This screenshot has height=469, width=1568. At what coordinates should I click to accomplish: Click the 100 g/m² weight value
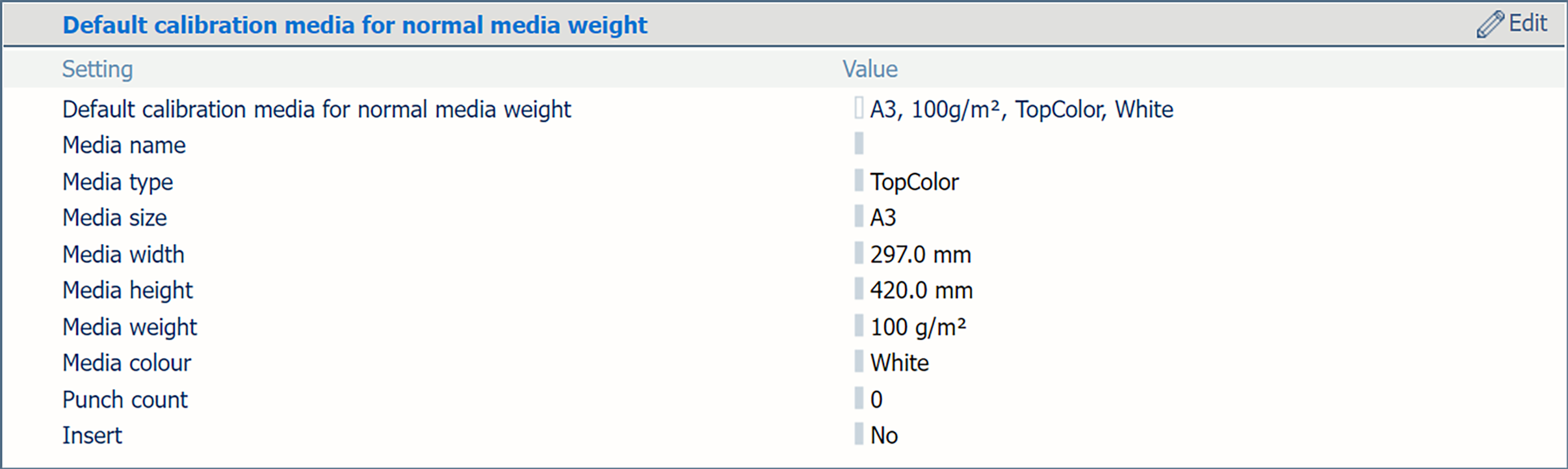(x=918, y=327)
